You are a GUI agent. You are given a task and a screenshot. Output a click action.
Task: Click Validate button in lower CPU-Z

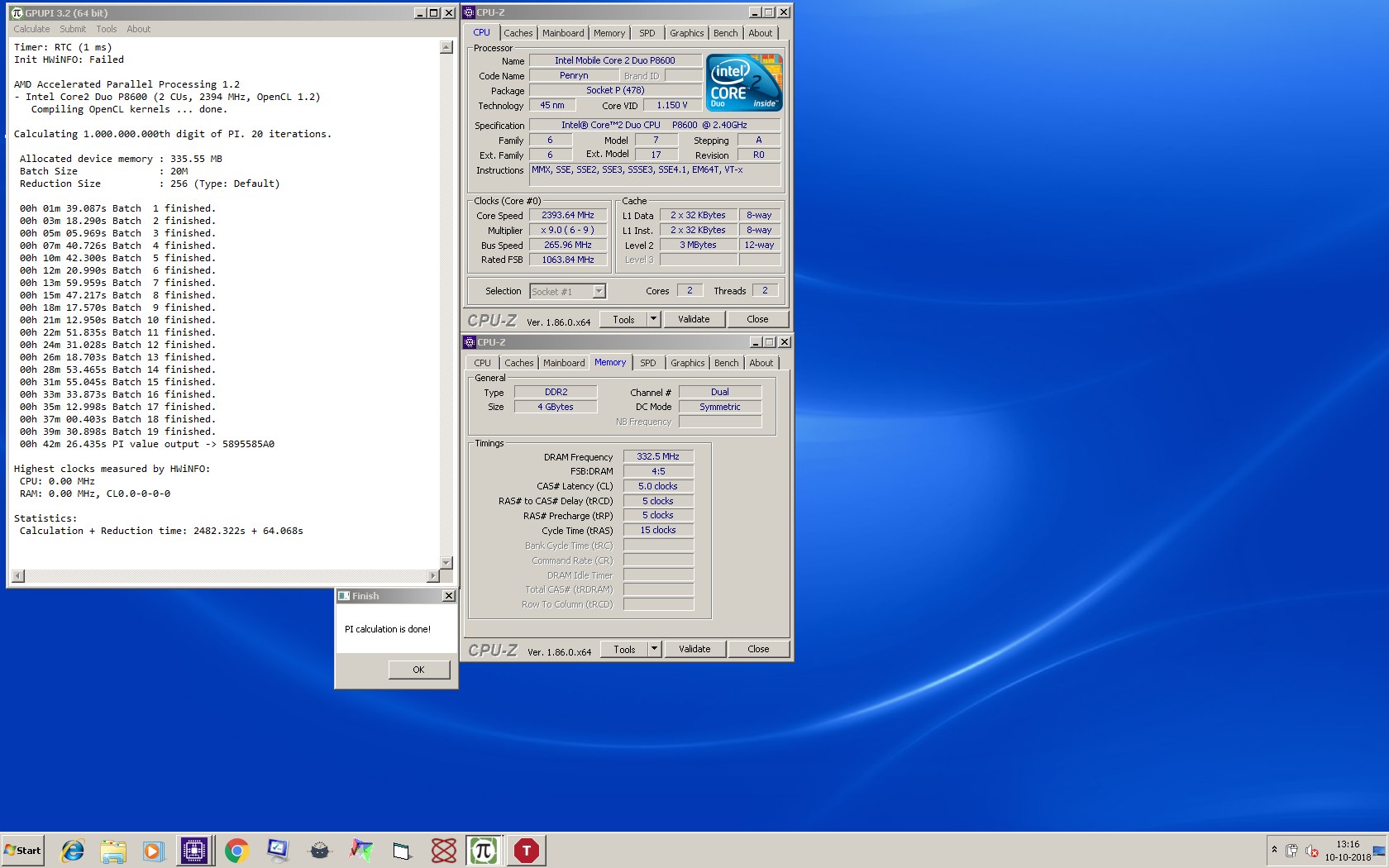(x=694, y=649)
